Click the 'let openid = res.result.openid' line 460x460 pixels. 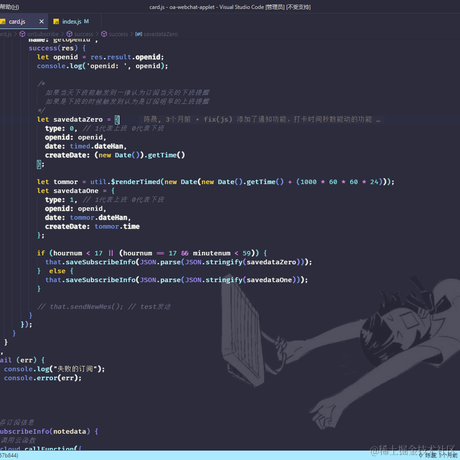(x=100, y=57)
